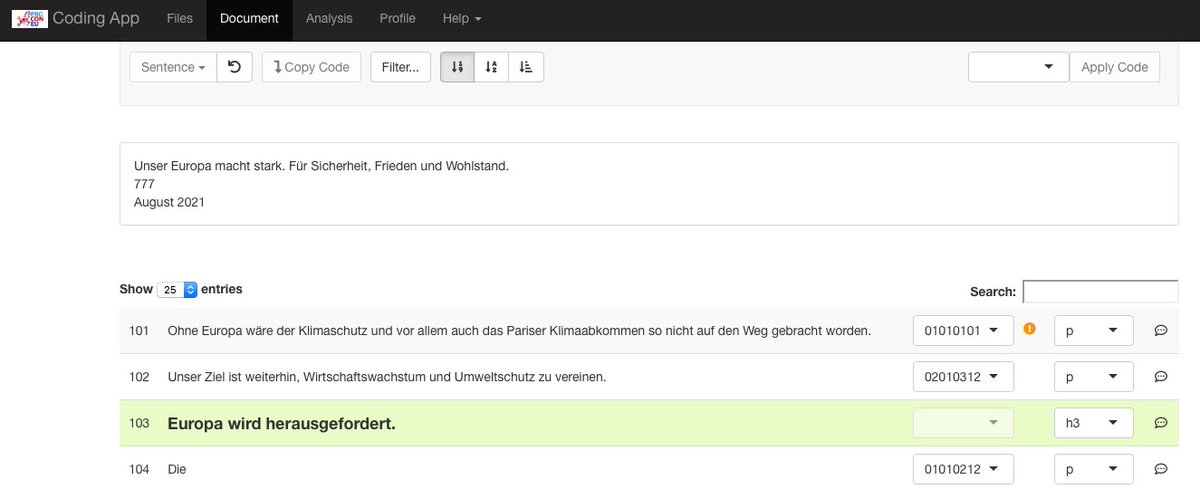Open the Document tab

(249, 19)
